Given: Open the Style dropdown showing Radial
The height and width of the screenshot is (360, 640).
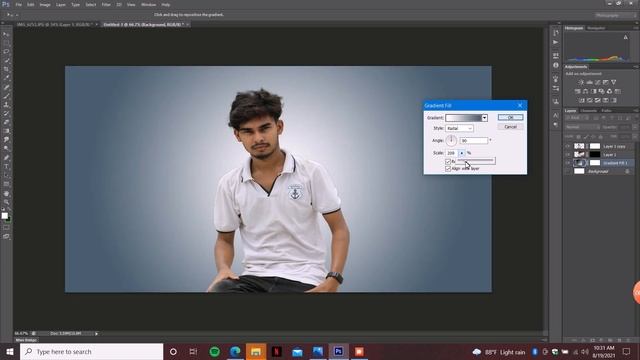Looking at the screenshot, I should pyautogui.click(x=459, y=129).
